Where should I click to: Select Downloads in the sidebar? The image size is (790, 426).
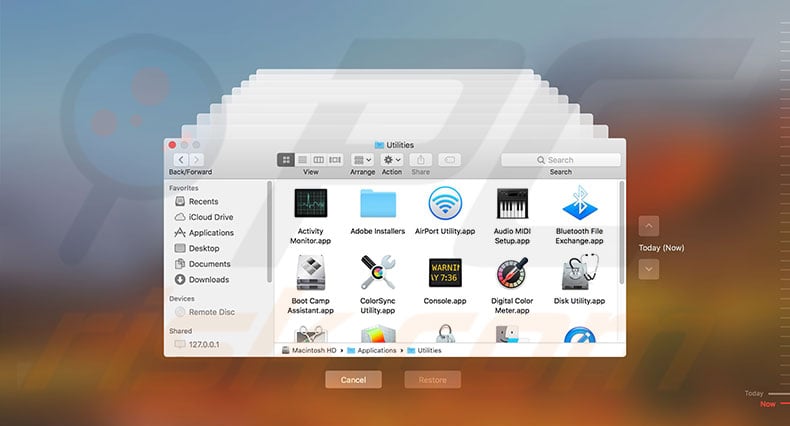[209, 280]
